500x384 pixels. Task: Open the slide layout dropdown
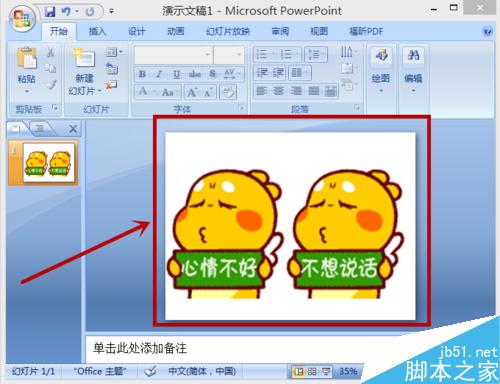(114, 52)
